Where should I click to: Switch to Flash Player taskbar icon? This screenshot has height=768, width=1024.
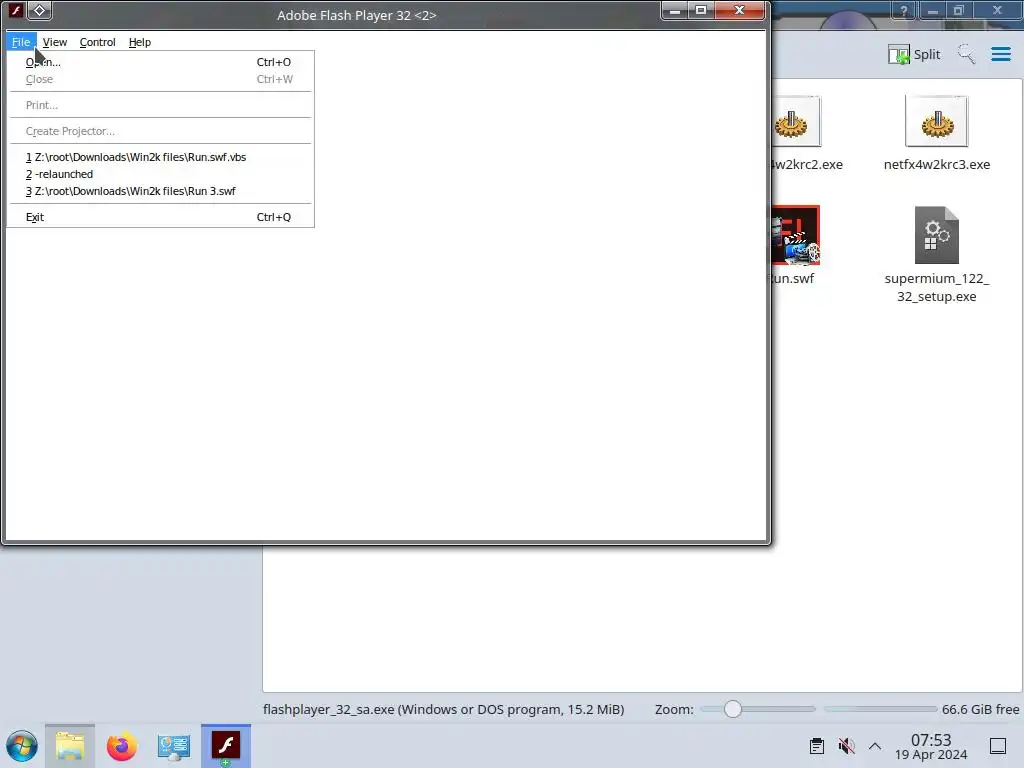[x=225, y=746]
